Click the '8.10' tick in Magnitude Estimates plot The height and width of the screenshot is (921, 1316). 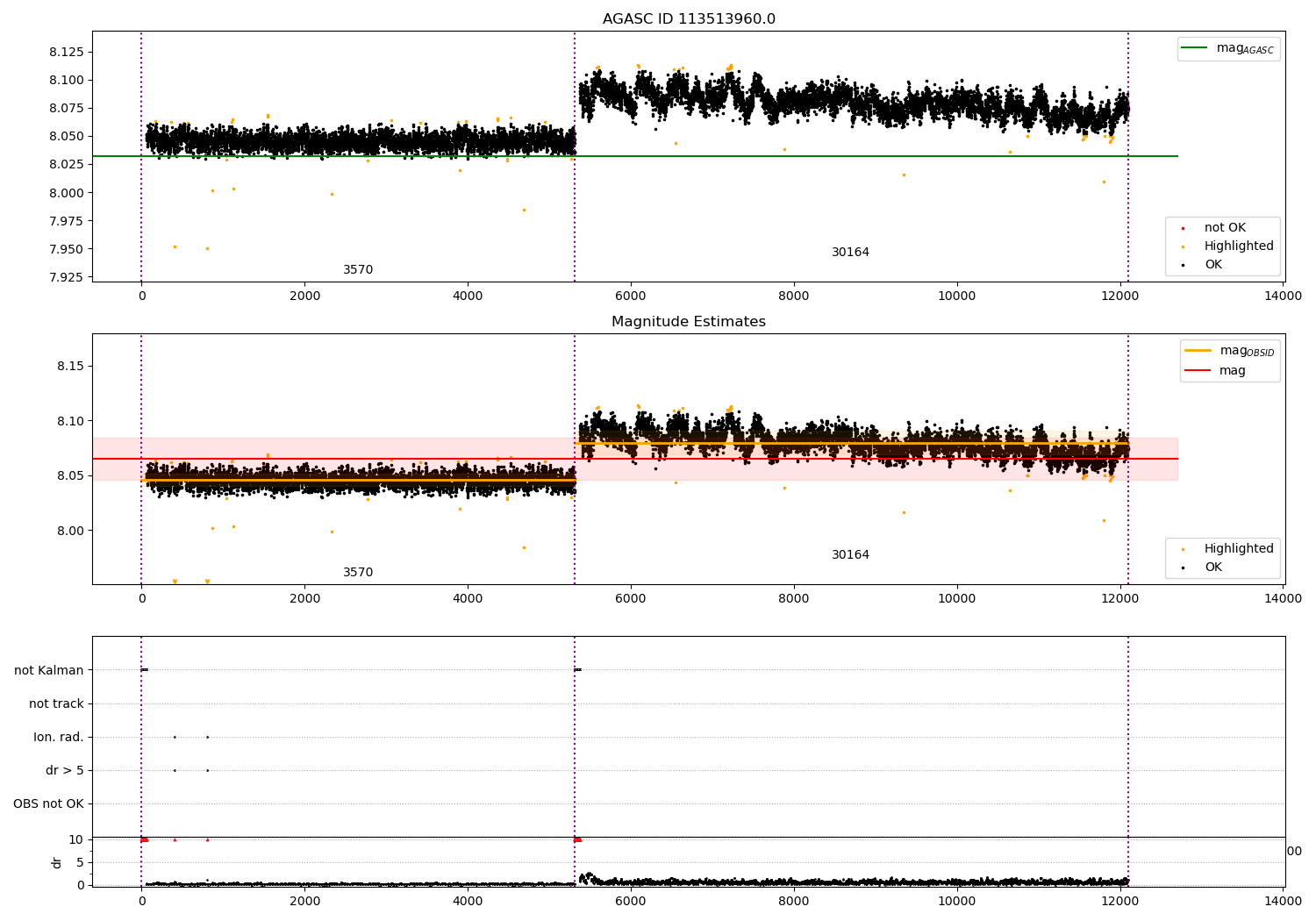[71, 421]
